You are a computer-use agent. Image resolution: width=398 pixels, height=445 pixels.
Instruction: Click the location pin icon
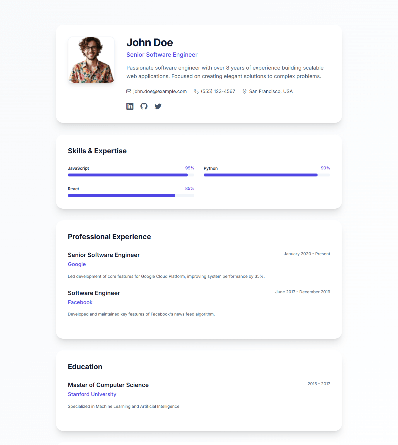coord(244,91)
